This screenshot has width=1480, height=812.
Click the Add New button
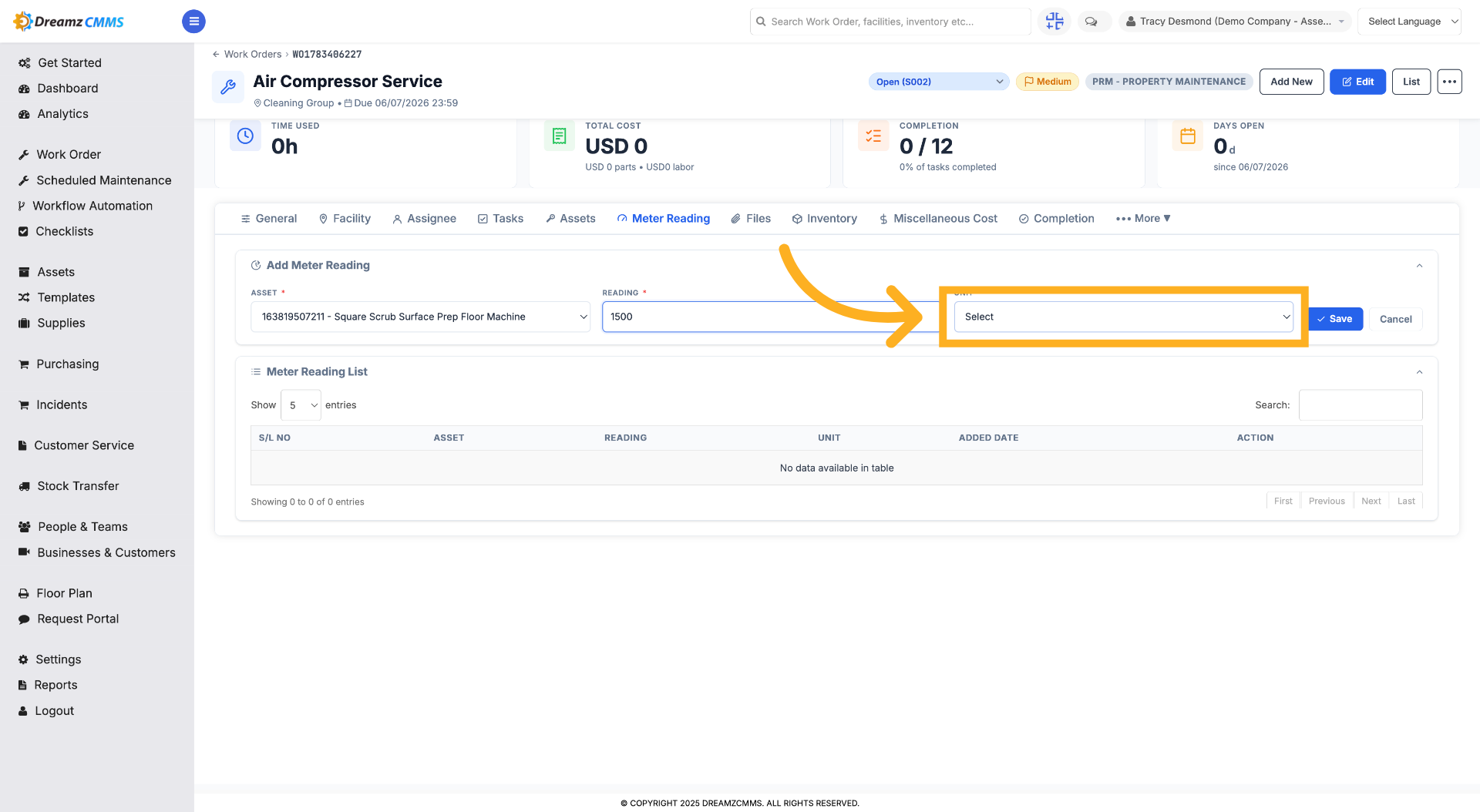(x=1291, y=82)
